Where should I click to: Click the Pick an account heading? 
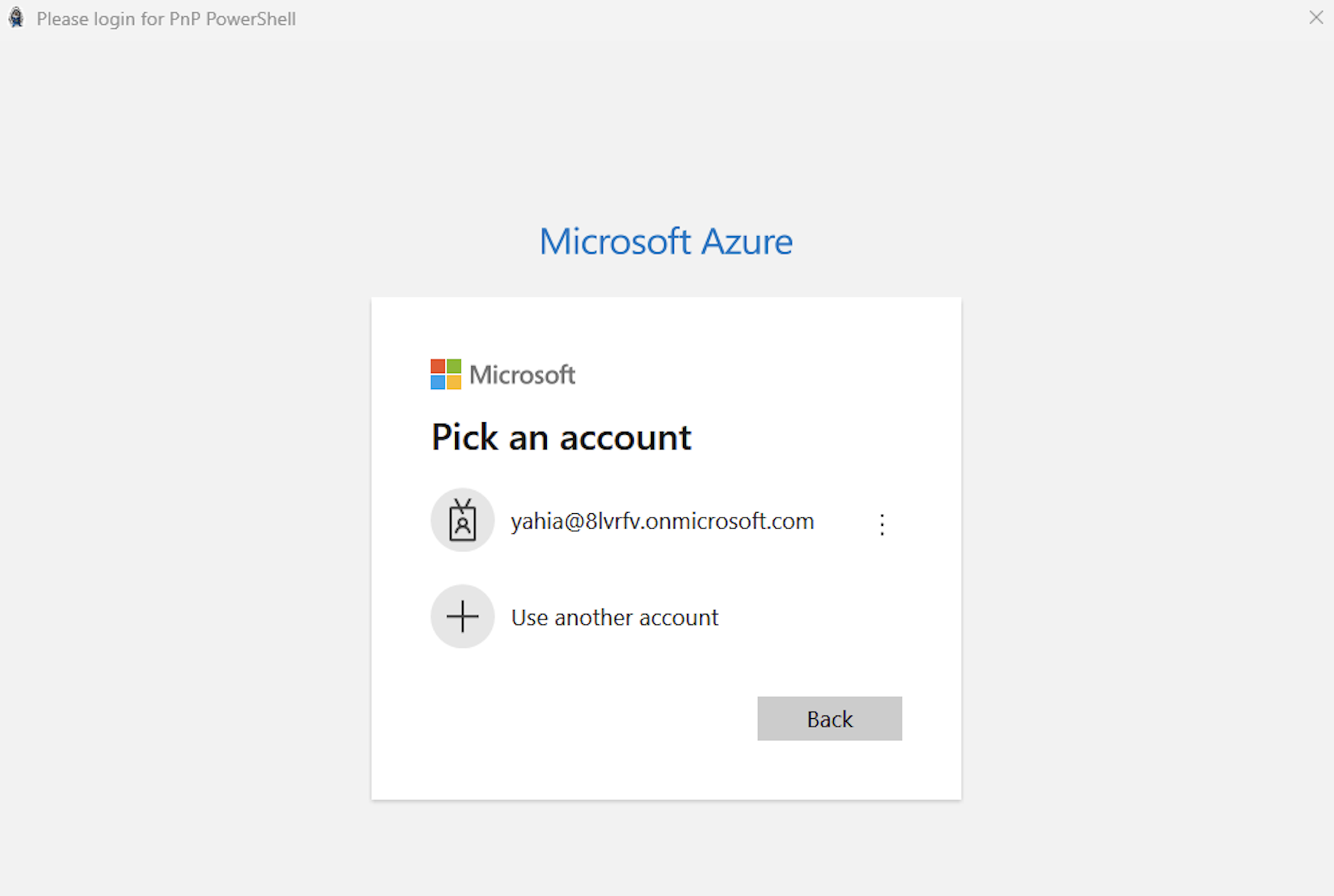click(x=561, y=438)
